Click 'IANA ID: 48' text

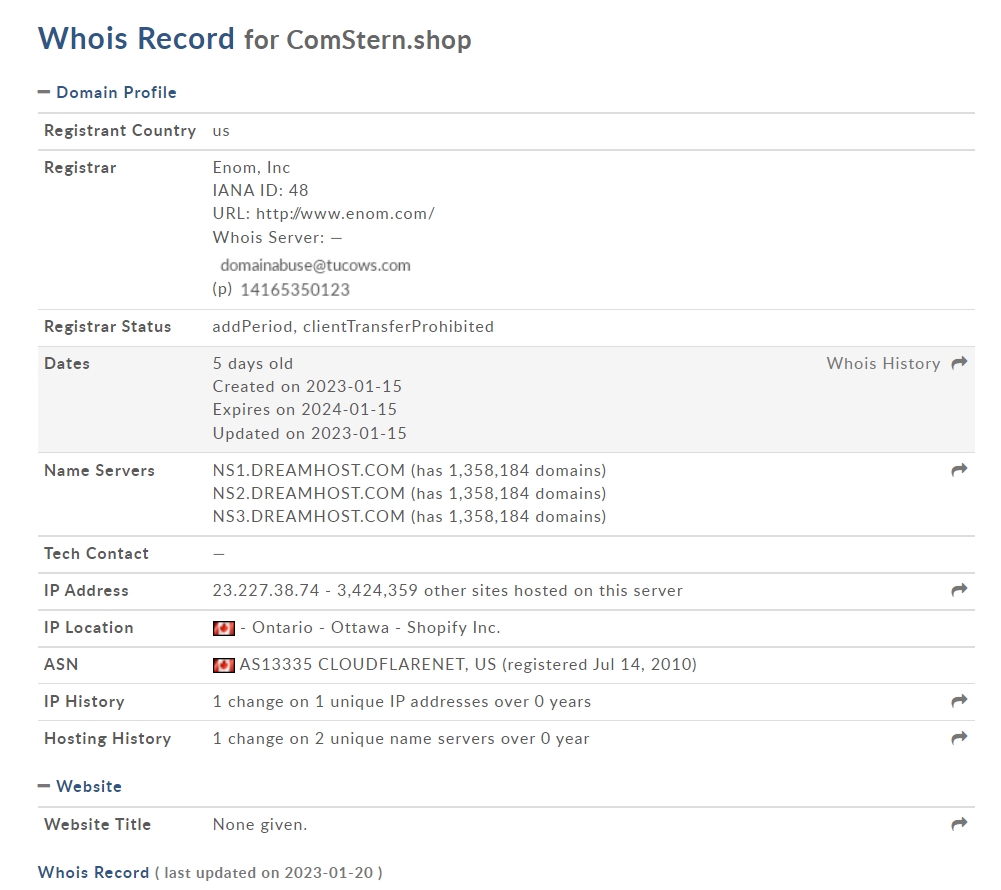point(260,191)
